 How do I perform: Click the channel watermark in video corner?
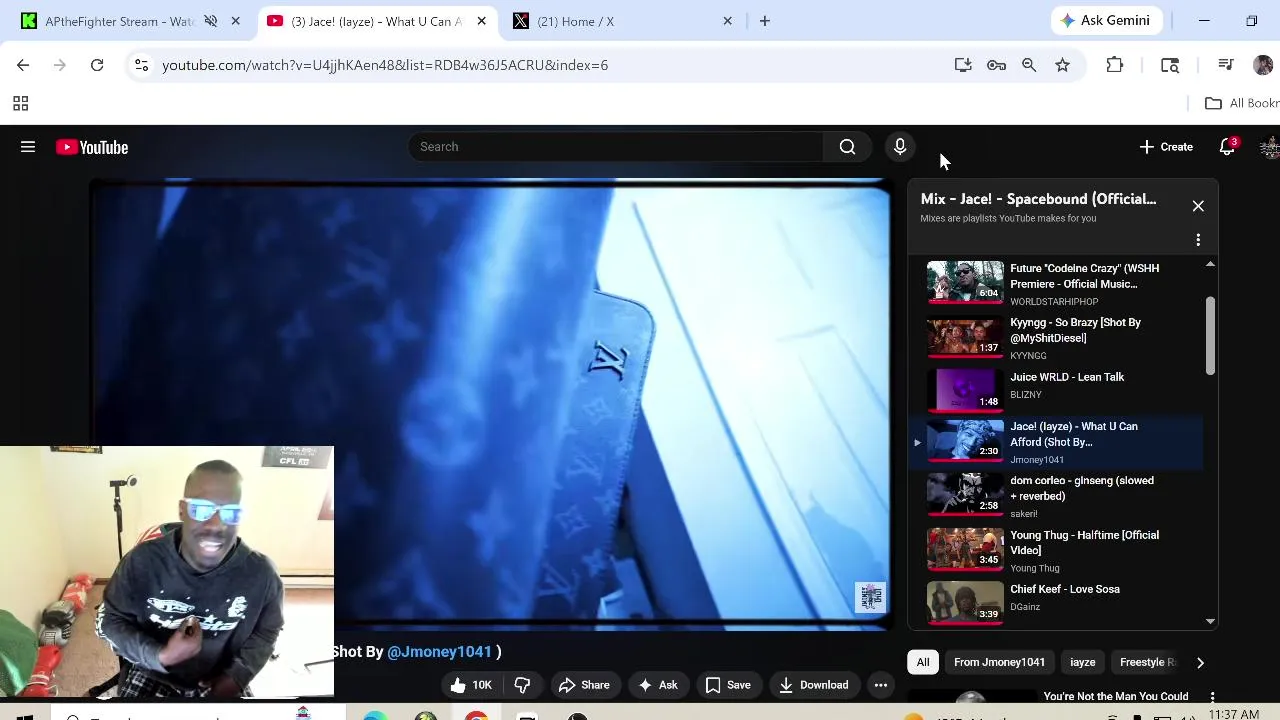click(x=870, y=597)
